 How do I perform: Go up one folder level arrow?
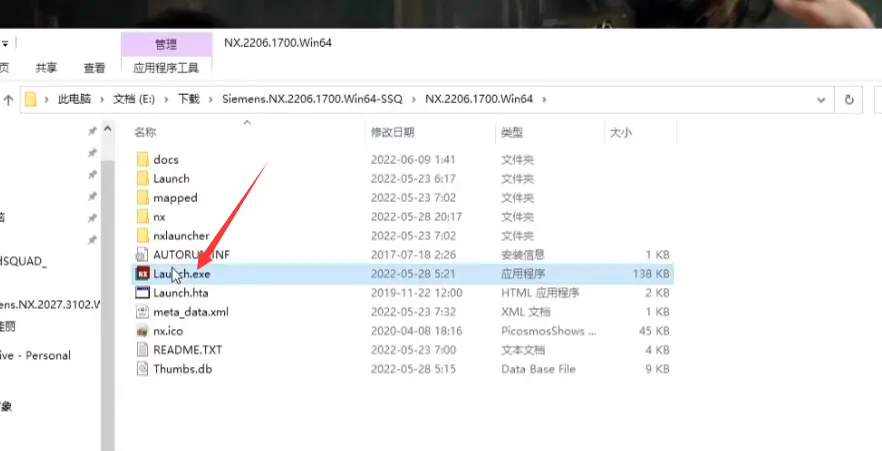point(8,100)
